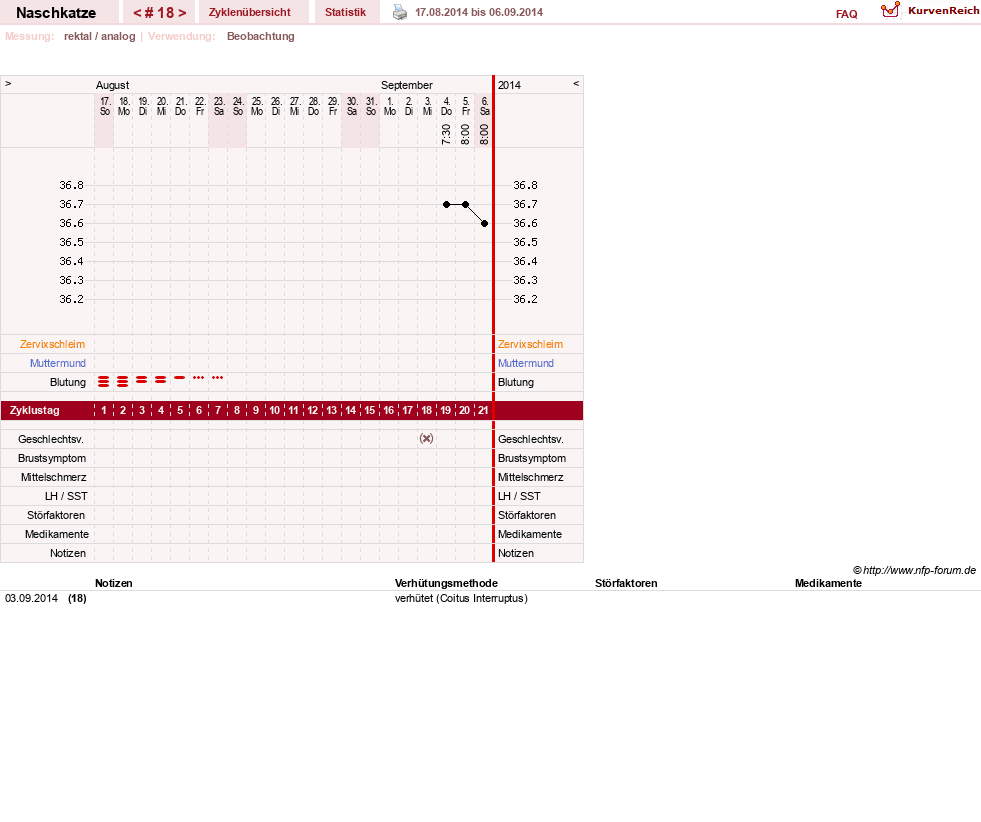Click light bleeding symbol on cycle day 5
Viewport: 981px width, 822px height.
[180, 378]
